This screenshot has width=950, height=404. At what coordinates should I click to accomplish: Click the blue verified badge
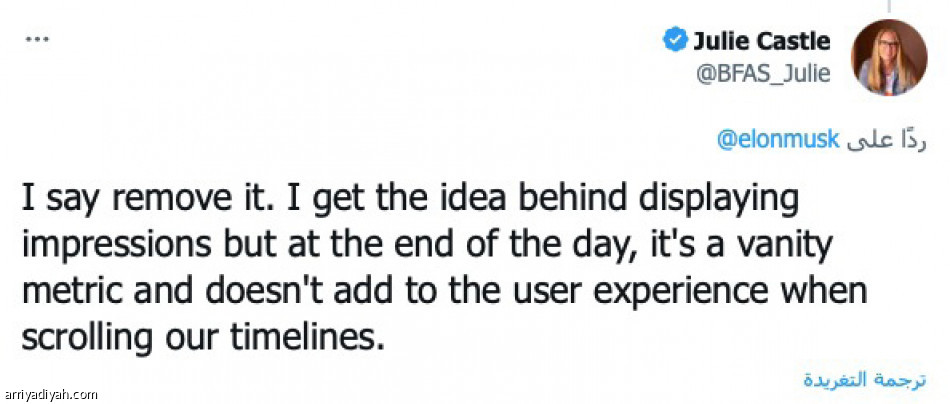coord(674,40)
